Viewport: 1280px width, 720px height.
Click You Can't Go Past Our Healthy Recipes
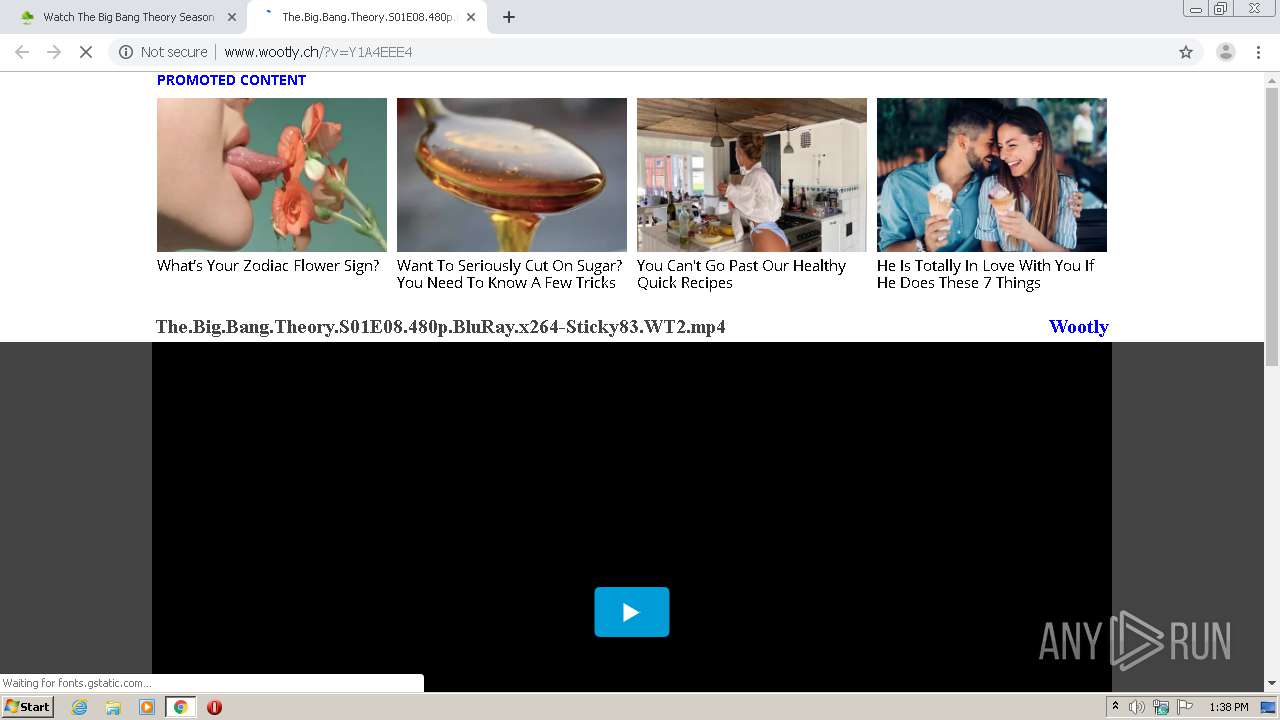pyautogui.click(x=741, y=274)
